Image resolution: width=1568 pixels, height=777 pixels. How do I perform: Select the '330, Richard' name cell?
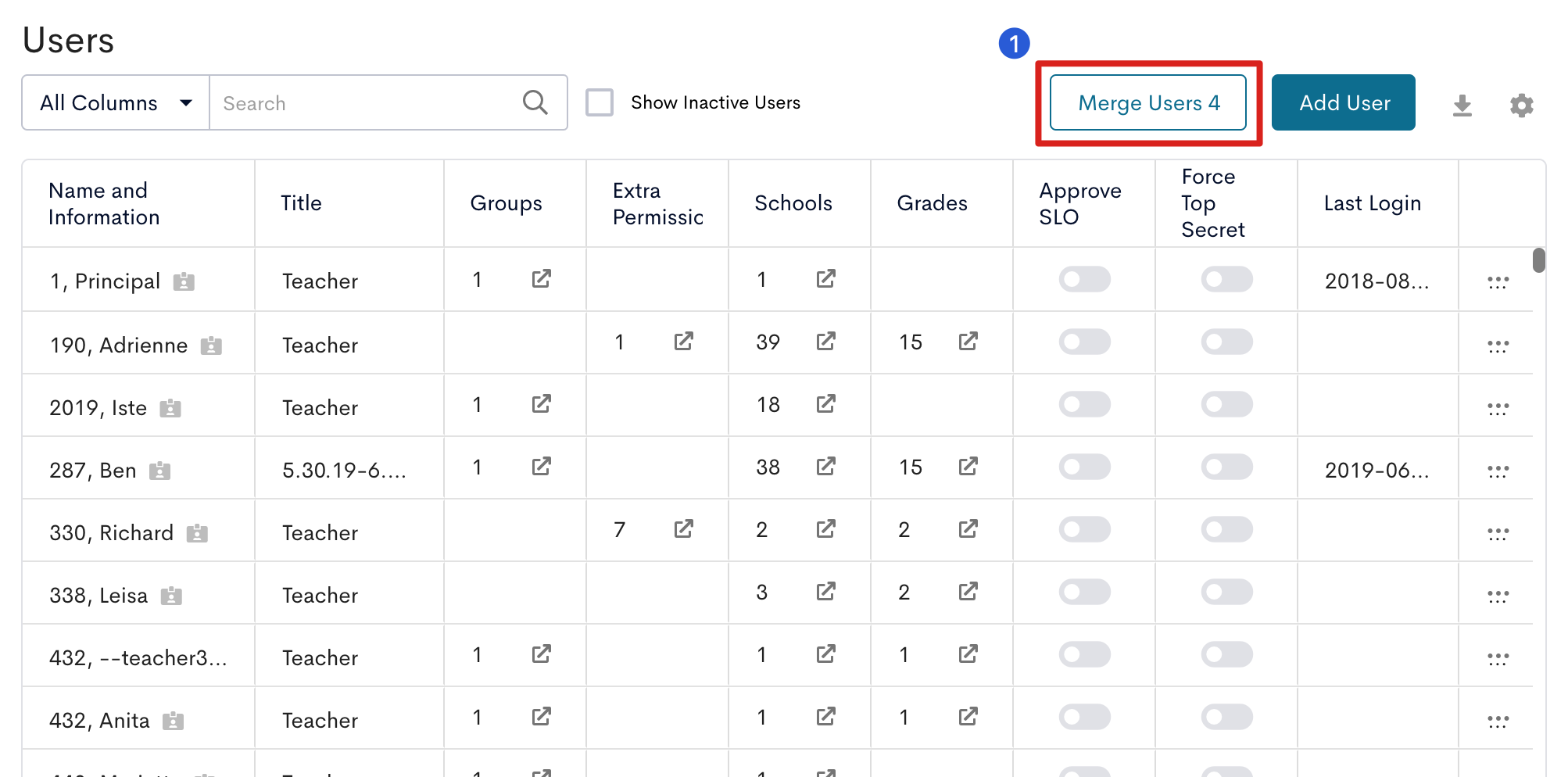138,530
